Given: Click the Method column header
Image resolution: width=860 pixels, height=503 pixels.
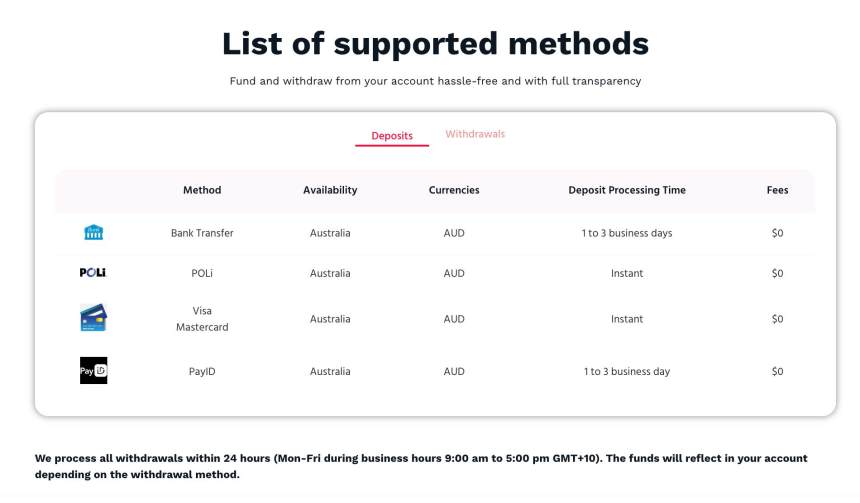Looking at the screenshot, I should [202, 190].
